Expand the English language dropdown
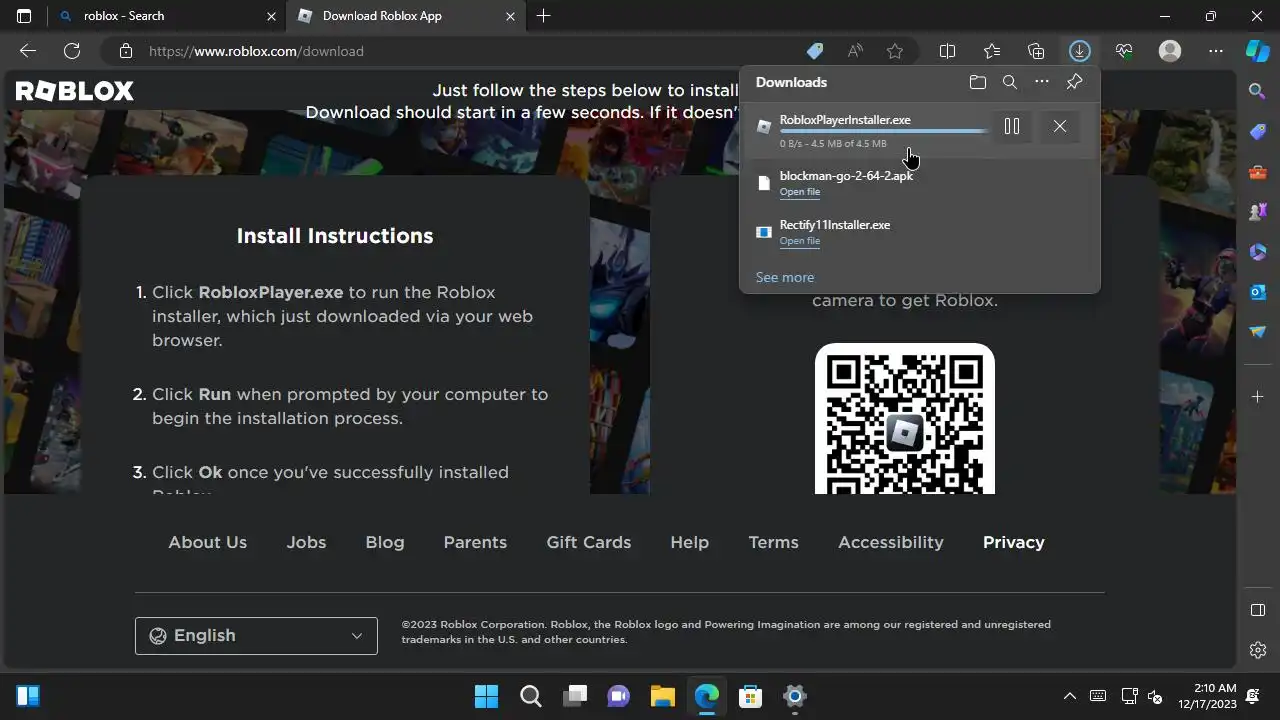The image size is (1280, 720). (x=256, y=635)
